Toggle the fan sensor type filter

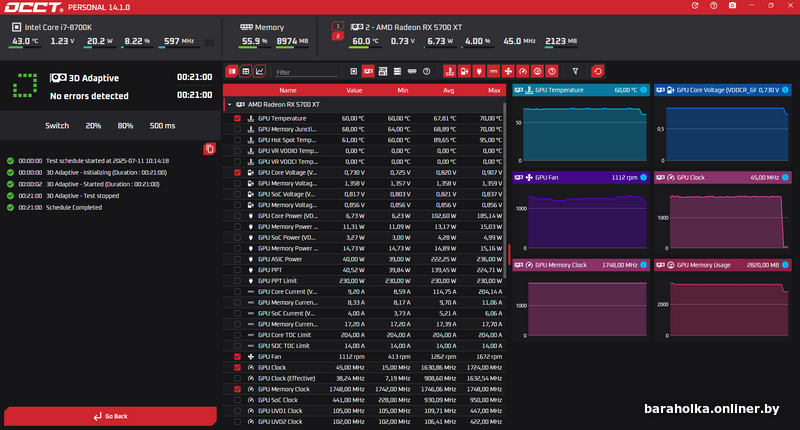click(508, 71)
